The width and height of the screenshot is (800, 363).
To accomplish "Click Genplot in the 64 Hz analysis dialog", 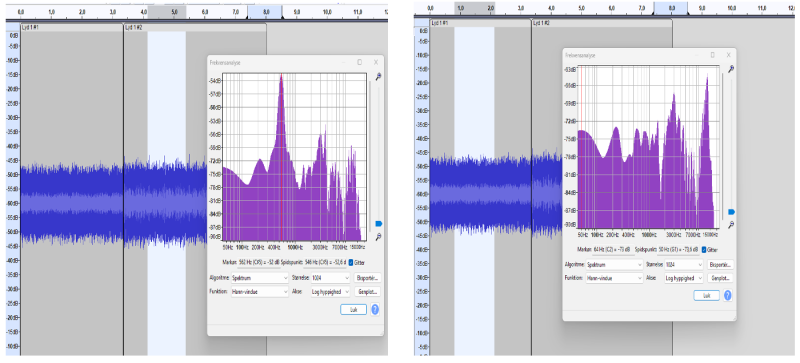I will 720,278.
